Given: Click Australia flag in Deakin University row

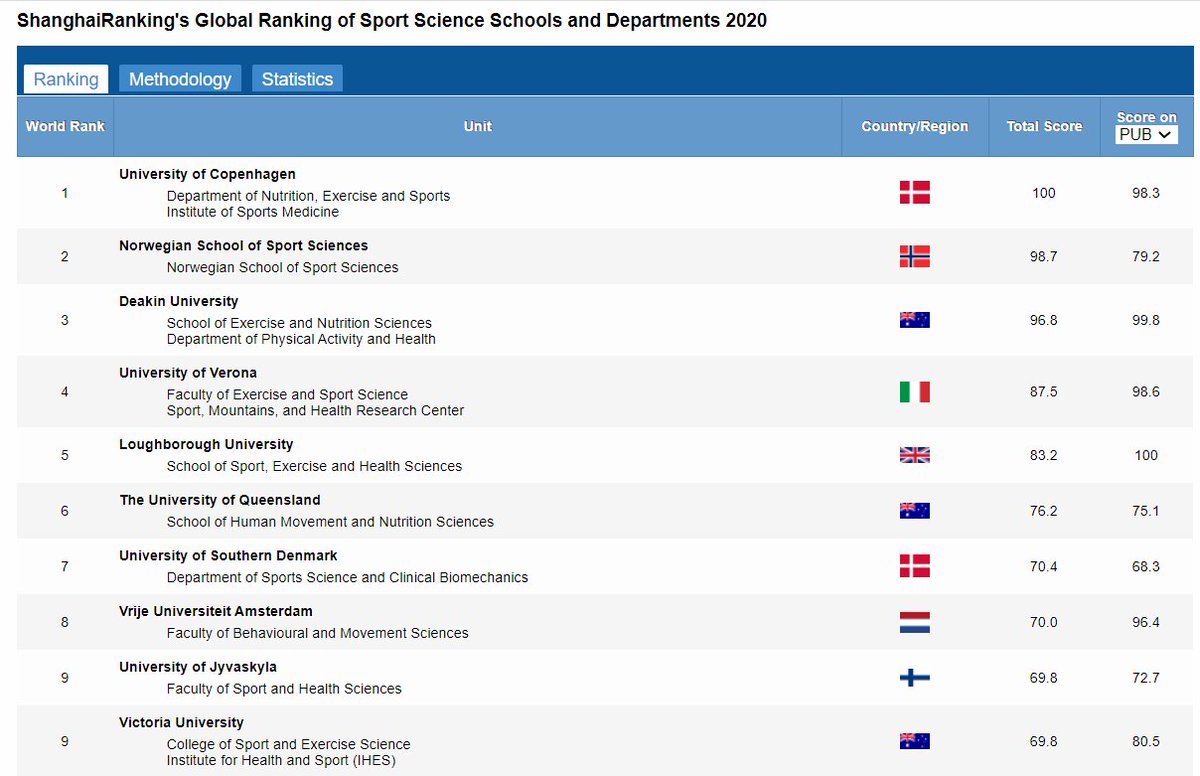Looking at the screenshot, I should pos(914,320).
